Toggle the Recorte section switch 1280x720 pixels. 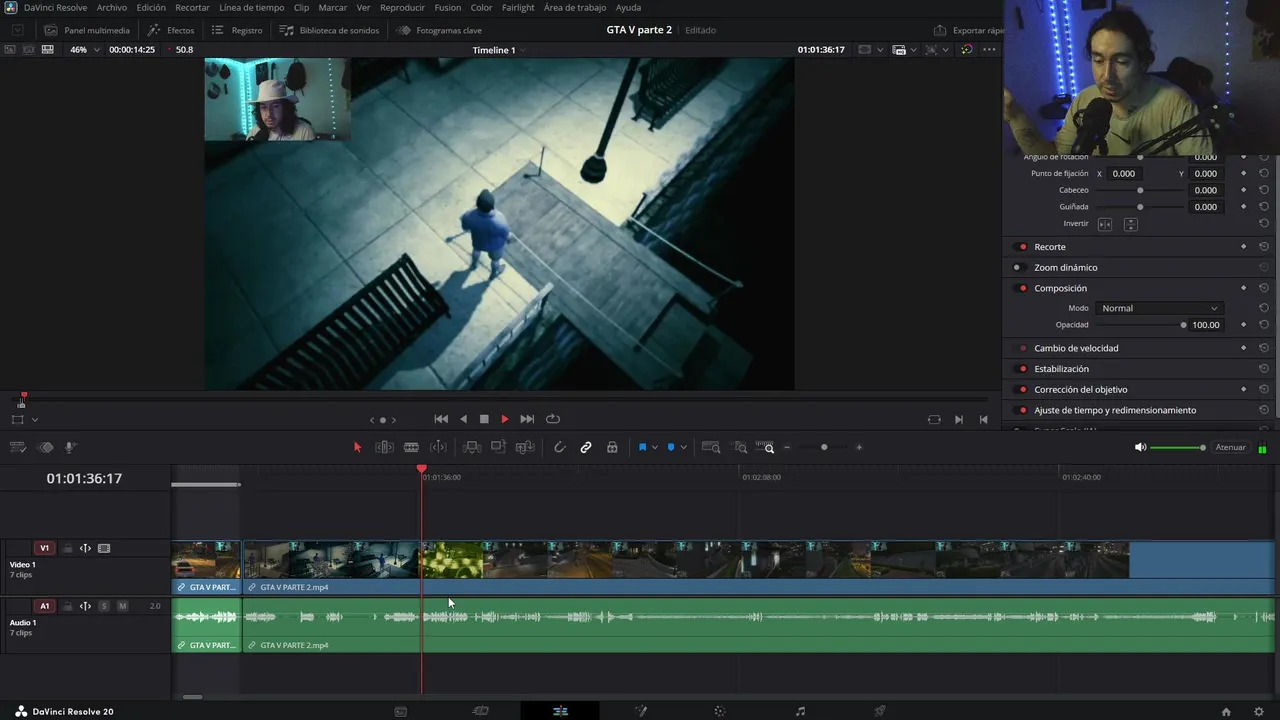[1022, 247]
